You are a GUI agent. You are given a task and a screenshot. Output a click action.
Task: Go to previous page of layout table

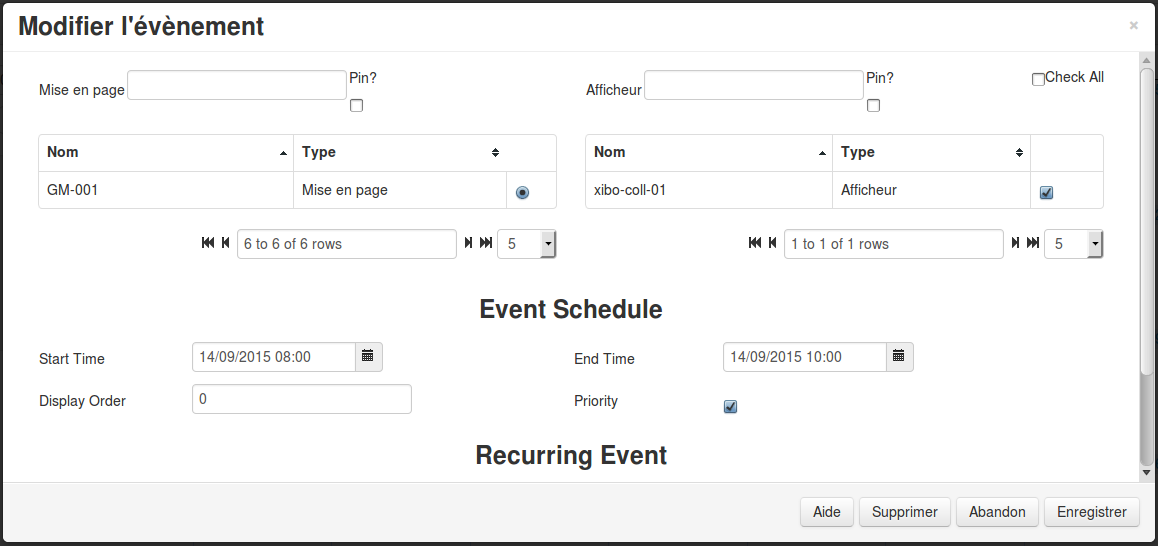click(225, 243)
